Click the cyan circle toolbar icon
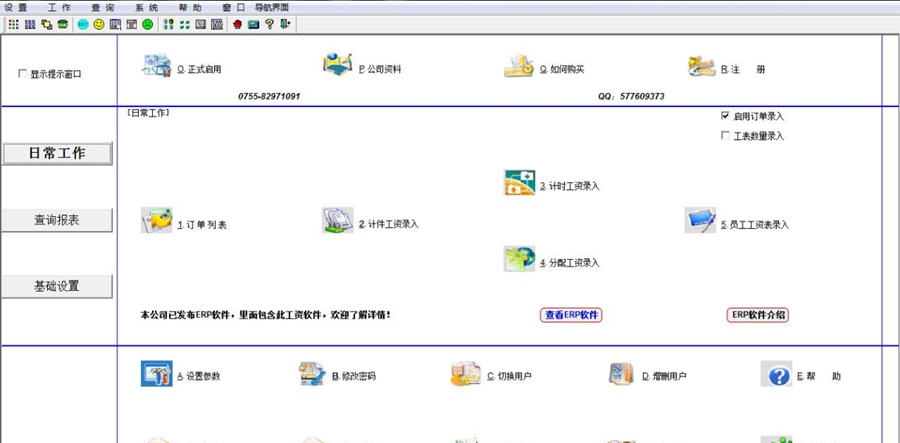 tap(83, 24)
